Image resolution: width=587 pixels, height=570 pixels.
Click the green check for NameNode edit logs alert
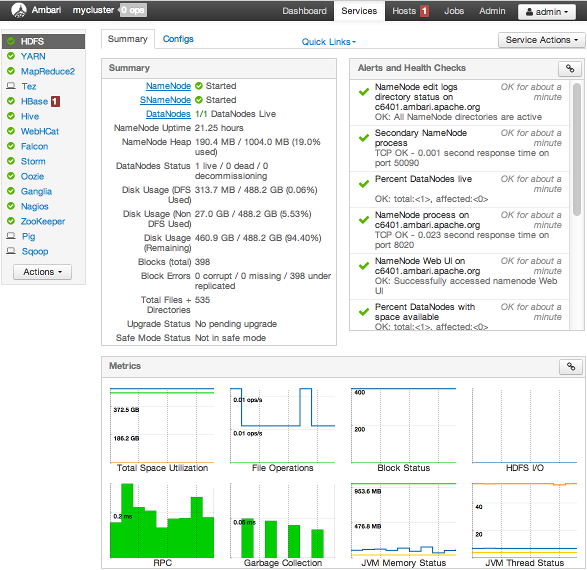364,92
